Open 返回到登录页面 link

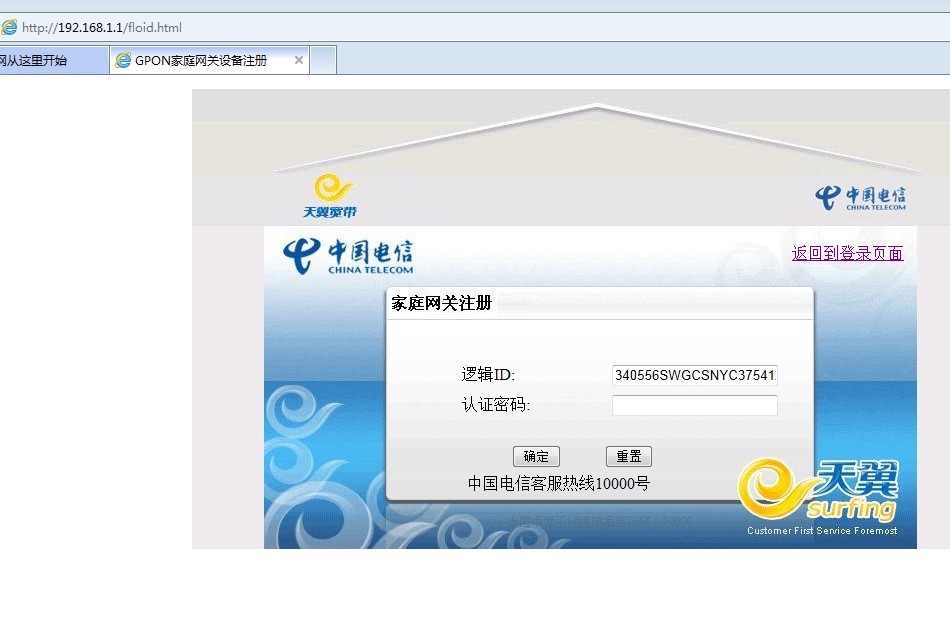pyautogui.click(x=847, y=253)
